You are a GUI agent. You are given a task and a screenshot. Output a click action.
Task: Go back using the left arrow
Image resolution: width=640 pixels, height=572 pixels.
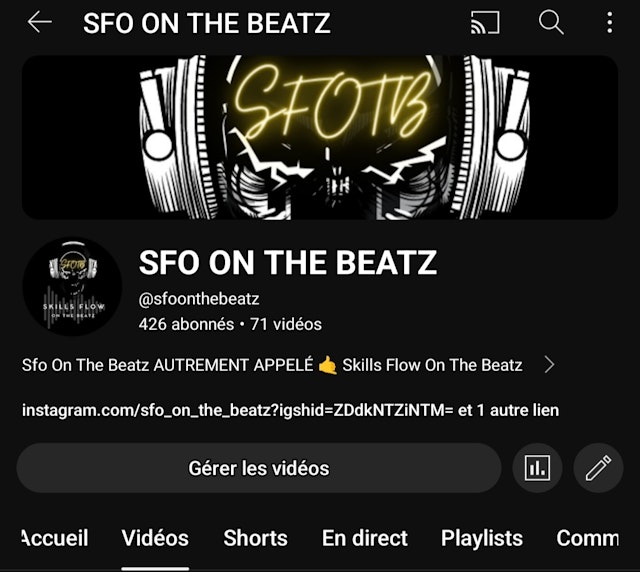click(x=39, y=22)
